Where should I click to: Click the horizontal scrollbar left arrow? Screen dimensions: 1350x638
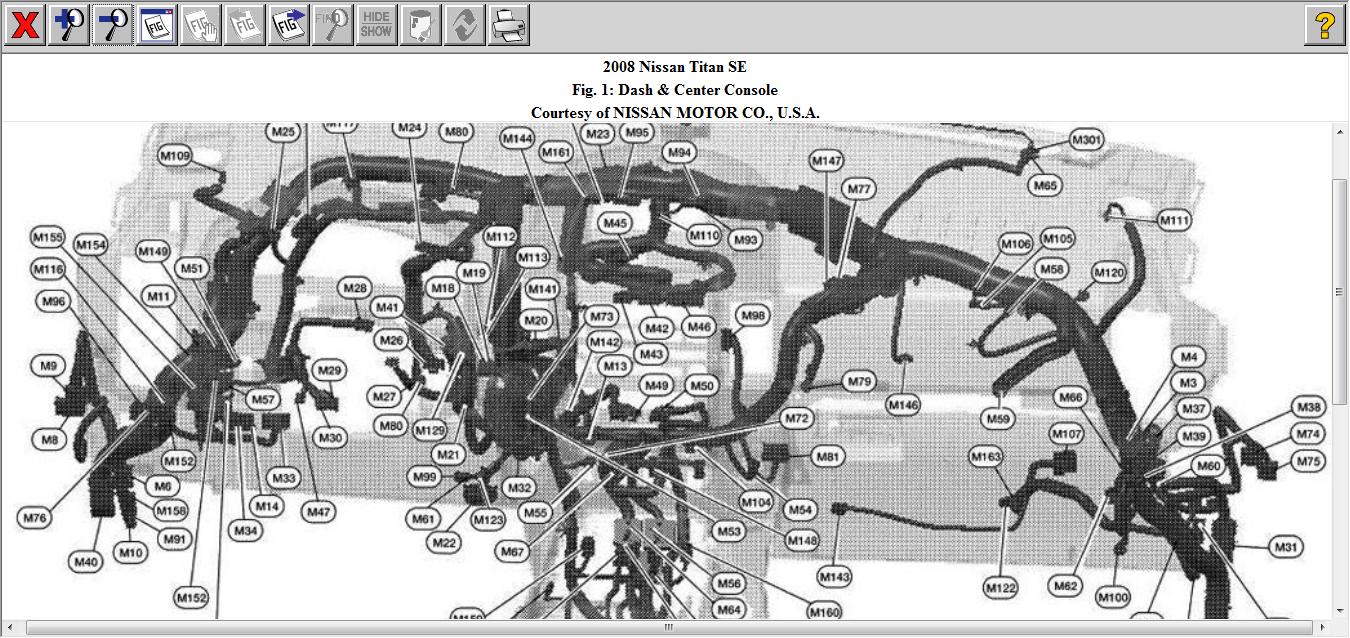click(11, 628)
